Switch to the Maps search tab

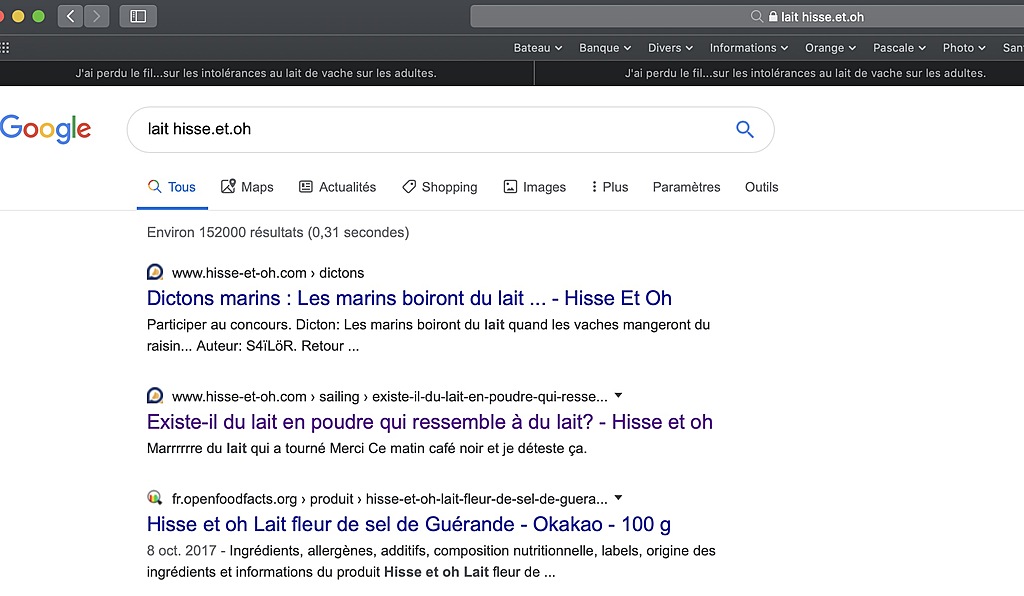coord(248,187)
